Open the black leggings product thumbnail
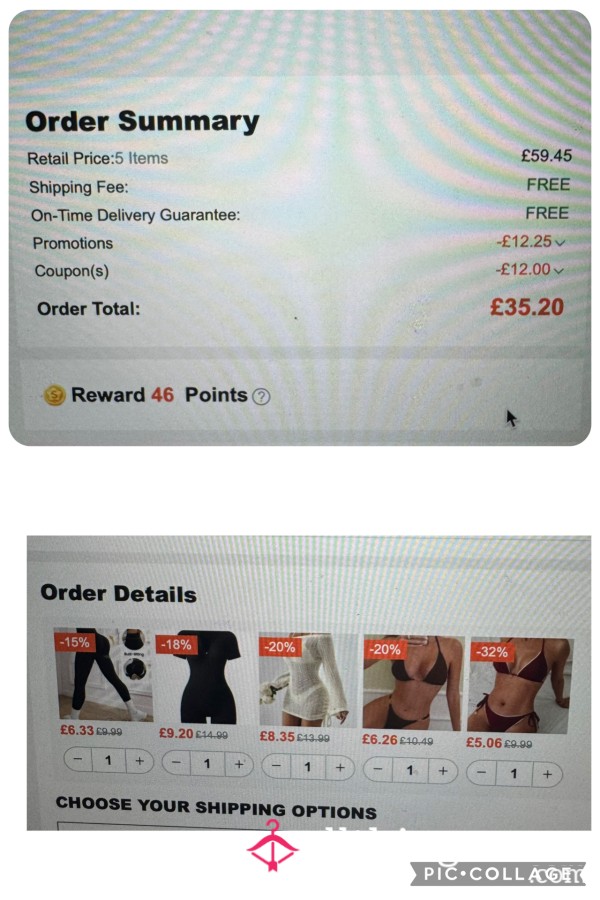This screenshot has height=900, width=600. click(104, 674)
